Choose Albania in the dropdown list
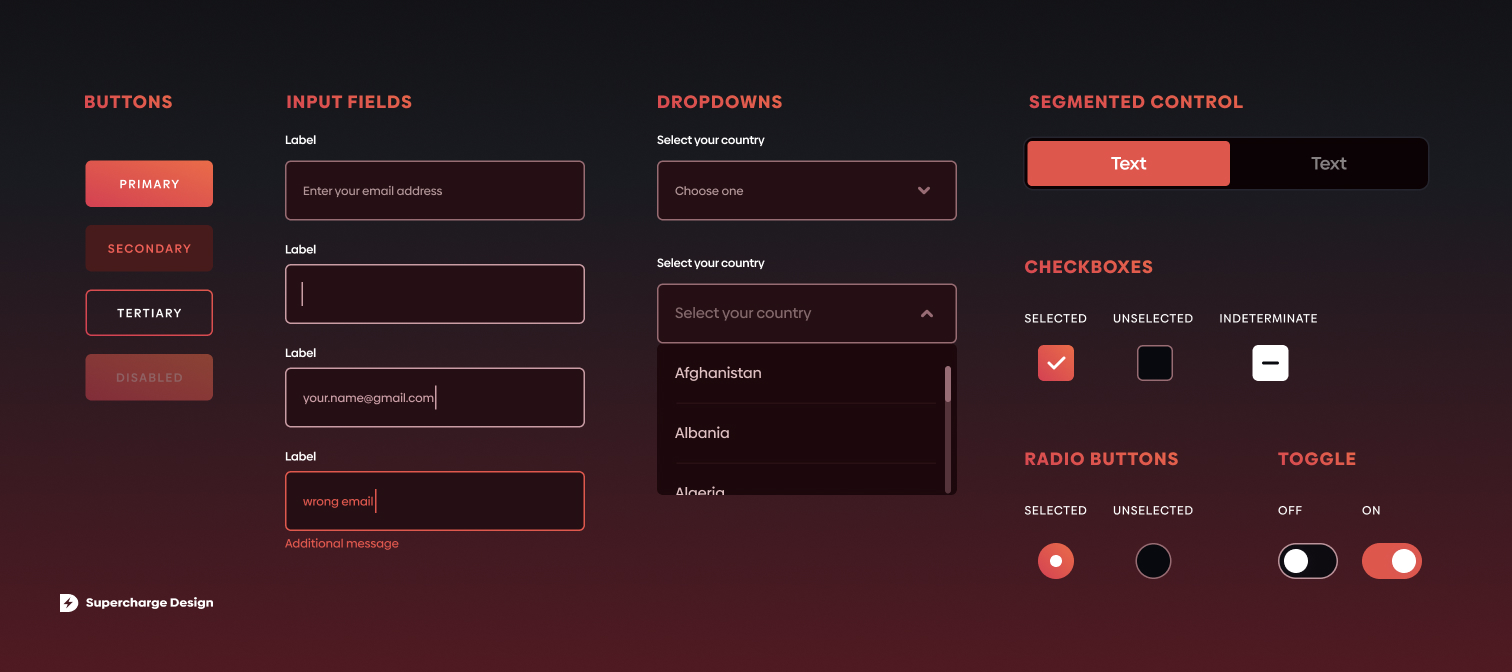Image resolution: width=1512 pixels, height=672 pixels. coord(702,433)
